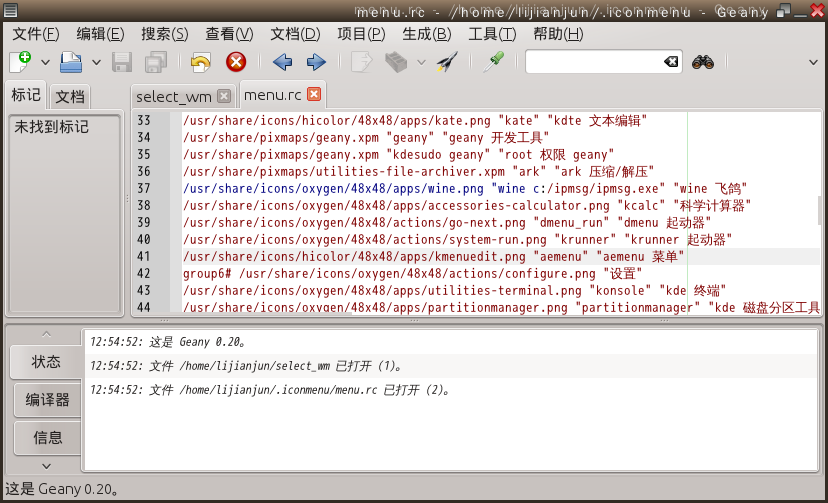Close the select_wm tab
The width and height of the screenshot is (828, 503).
(224, 96)
